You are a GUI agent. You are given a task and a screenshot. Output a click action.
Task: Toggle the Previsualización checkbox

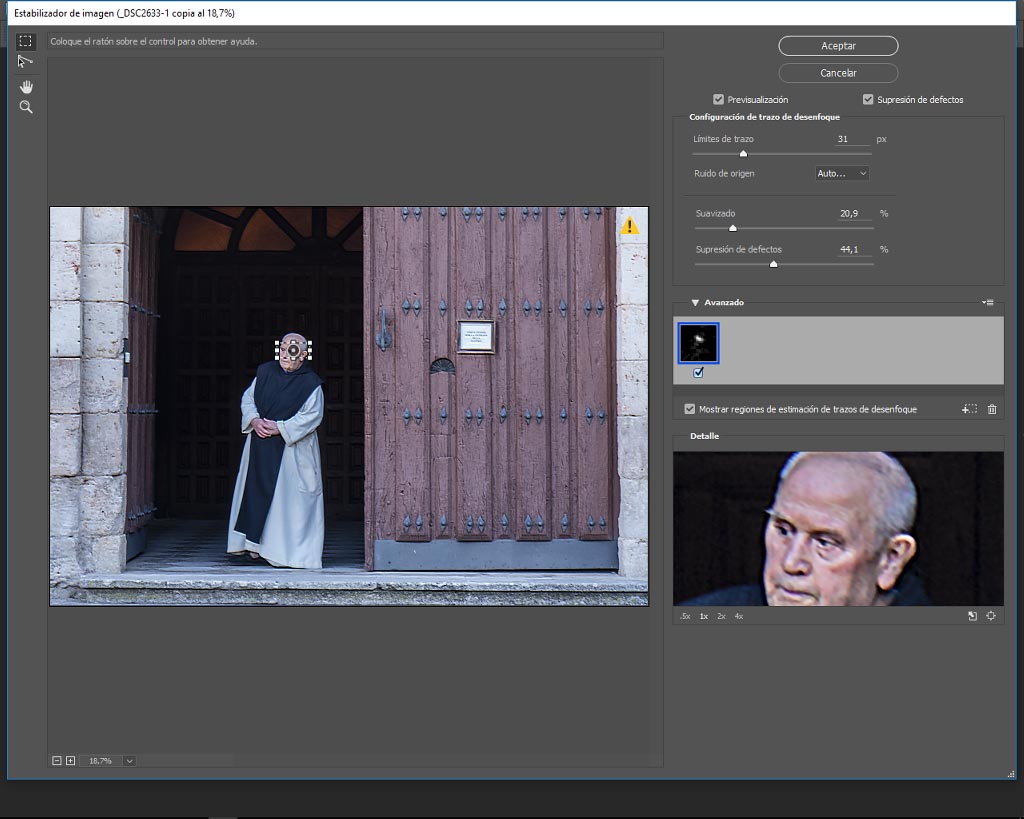pos(718,100)
